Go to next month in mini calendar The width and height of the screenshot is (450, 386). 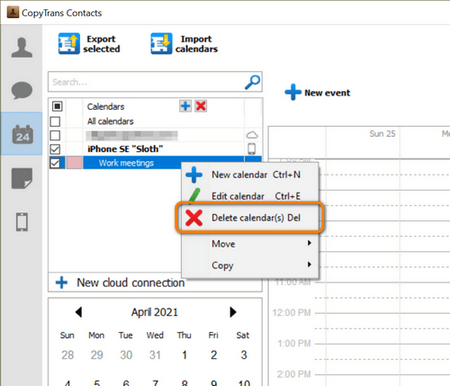point(233,312)
